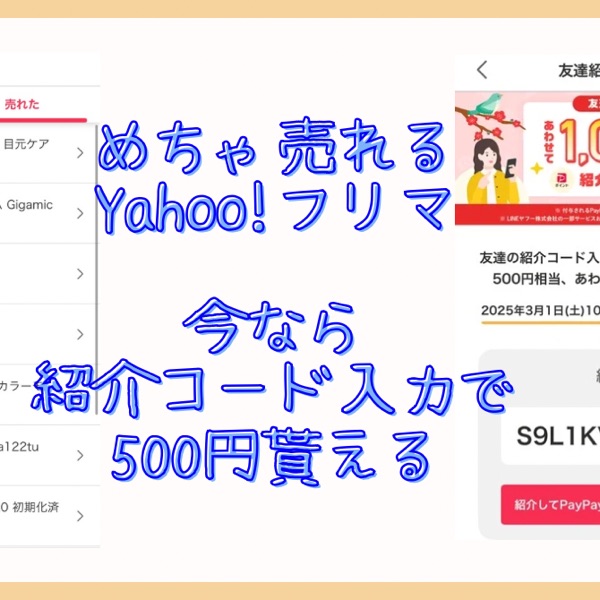
Task: Go back using the left arrow icon
Action: 482,70
